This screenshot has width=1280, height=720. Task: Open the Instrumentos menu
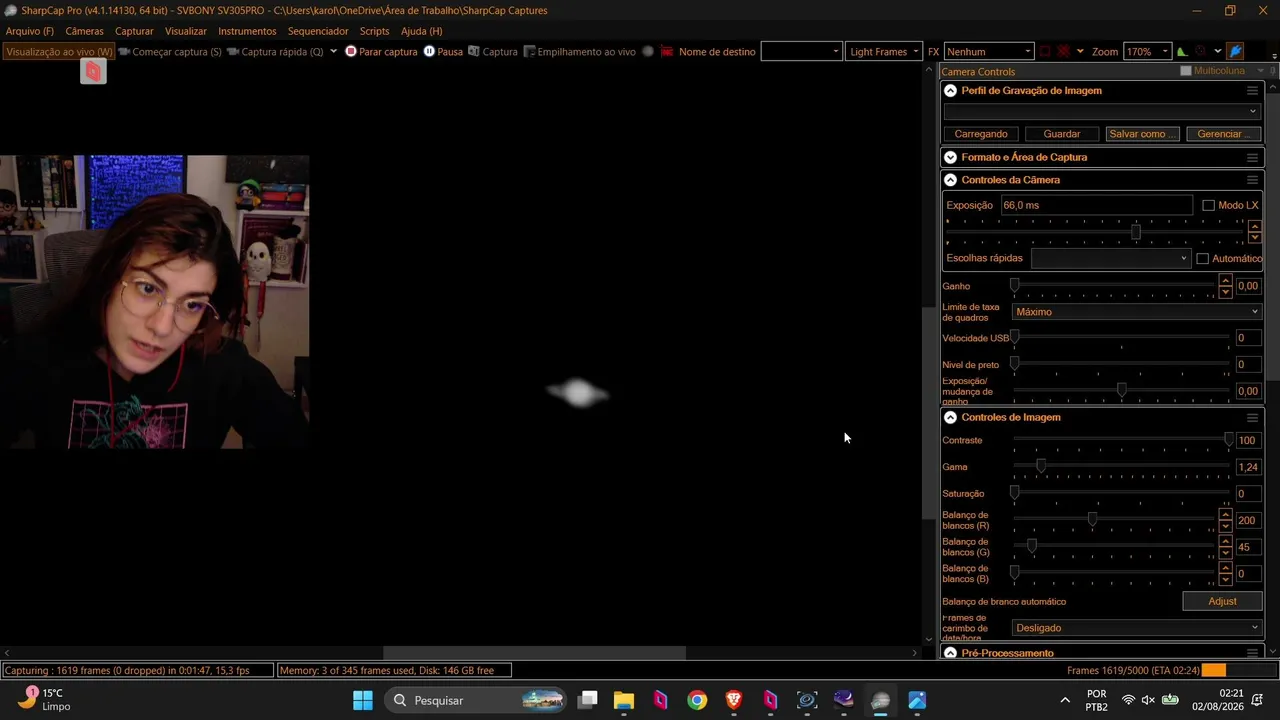coord(247,31)
